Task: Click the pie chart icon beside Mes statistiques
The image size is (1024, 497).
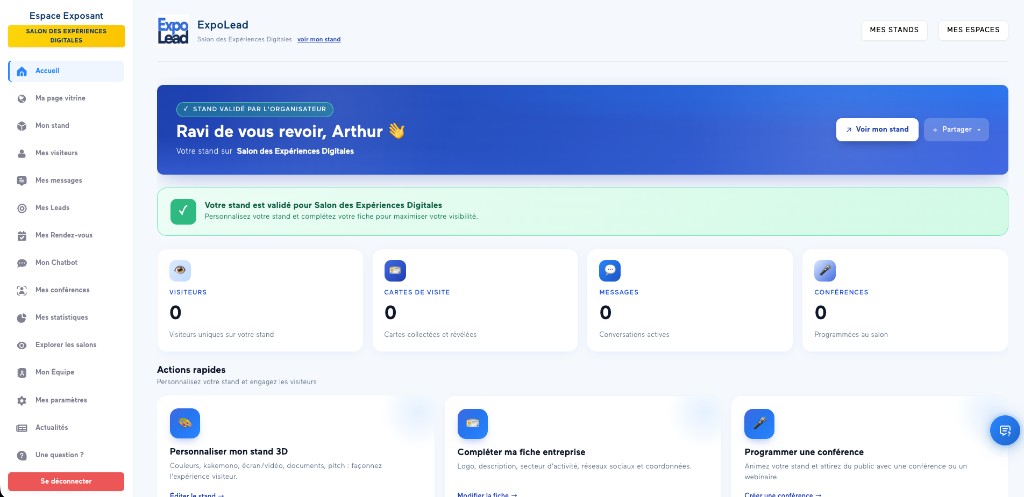Action: coord(22,318)
